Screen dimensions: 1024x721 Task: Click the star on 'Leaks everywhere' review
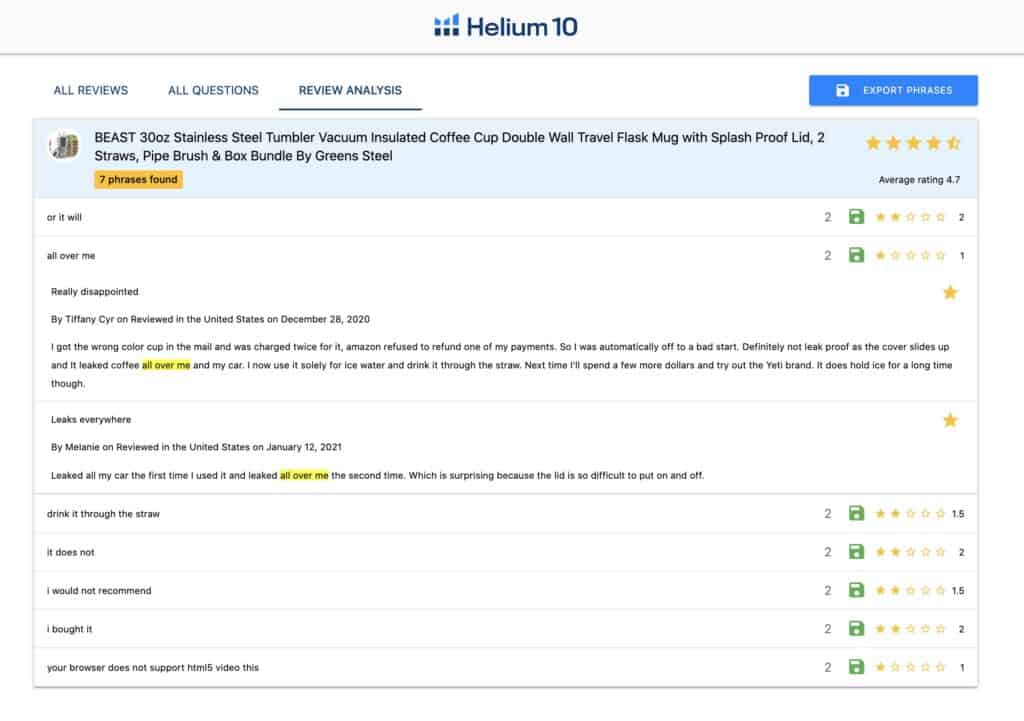tap(950, 420)
